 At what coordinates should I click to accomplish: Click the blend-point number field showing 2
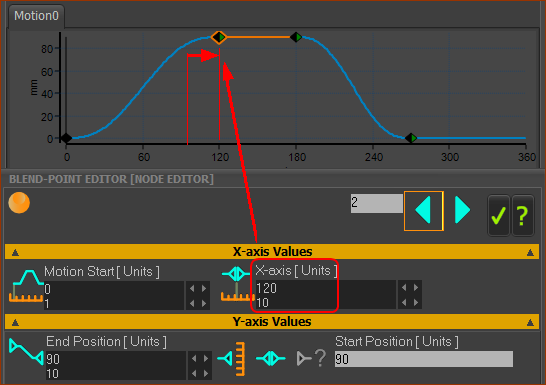tap(376, 203)
